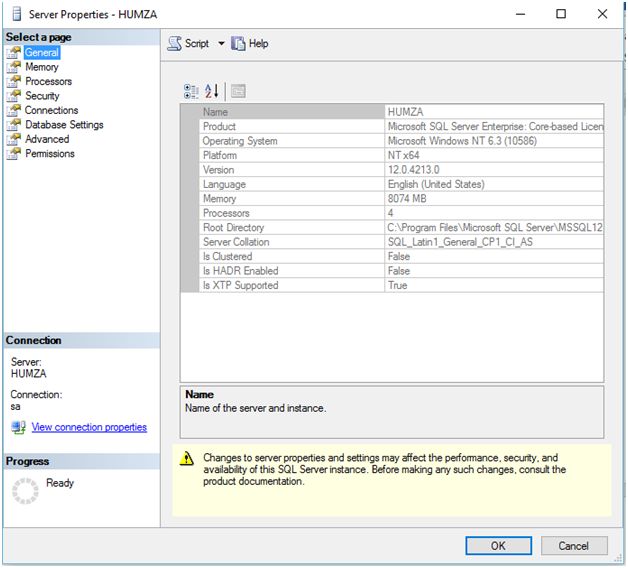
Task: Click the NT x64 platform value
Action: 494,155
